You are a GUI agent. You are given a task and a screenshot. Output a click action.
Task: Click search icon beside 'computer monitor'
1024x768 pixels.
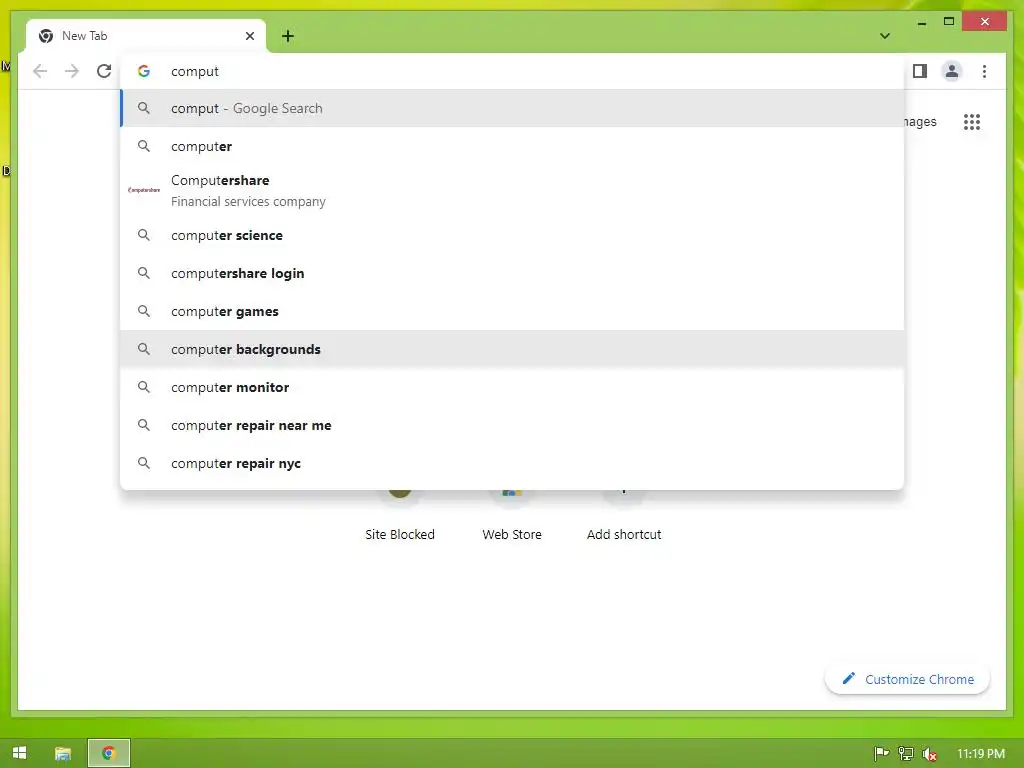point(144,387)
